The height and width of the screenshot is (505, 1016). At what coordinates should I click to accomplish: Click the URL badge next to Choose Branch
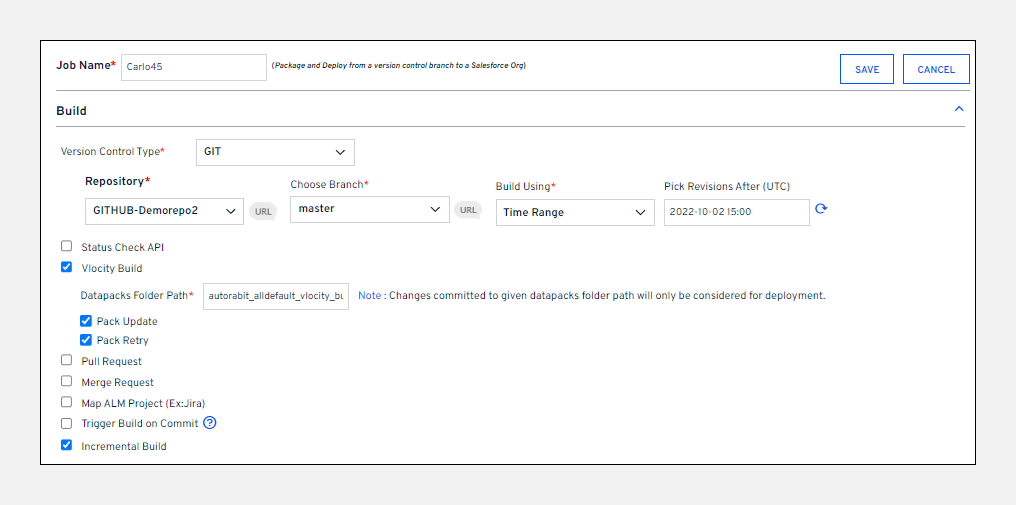coord(468,210)
